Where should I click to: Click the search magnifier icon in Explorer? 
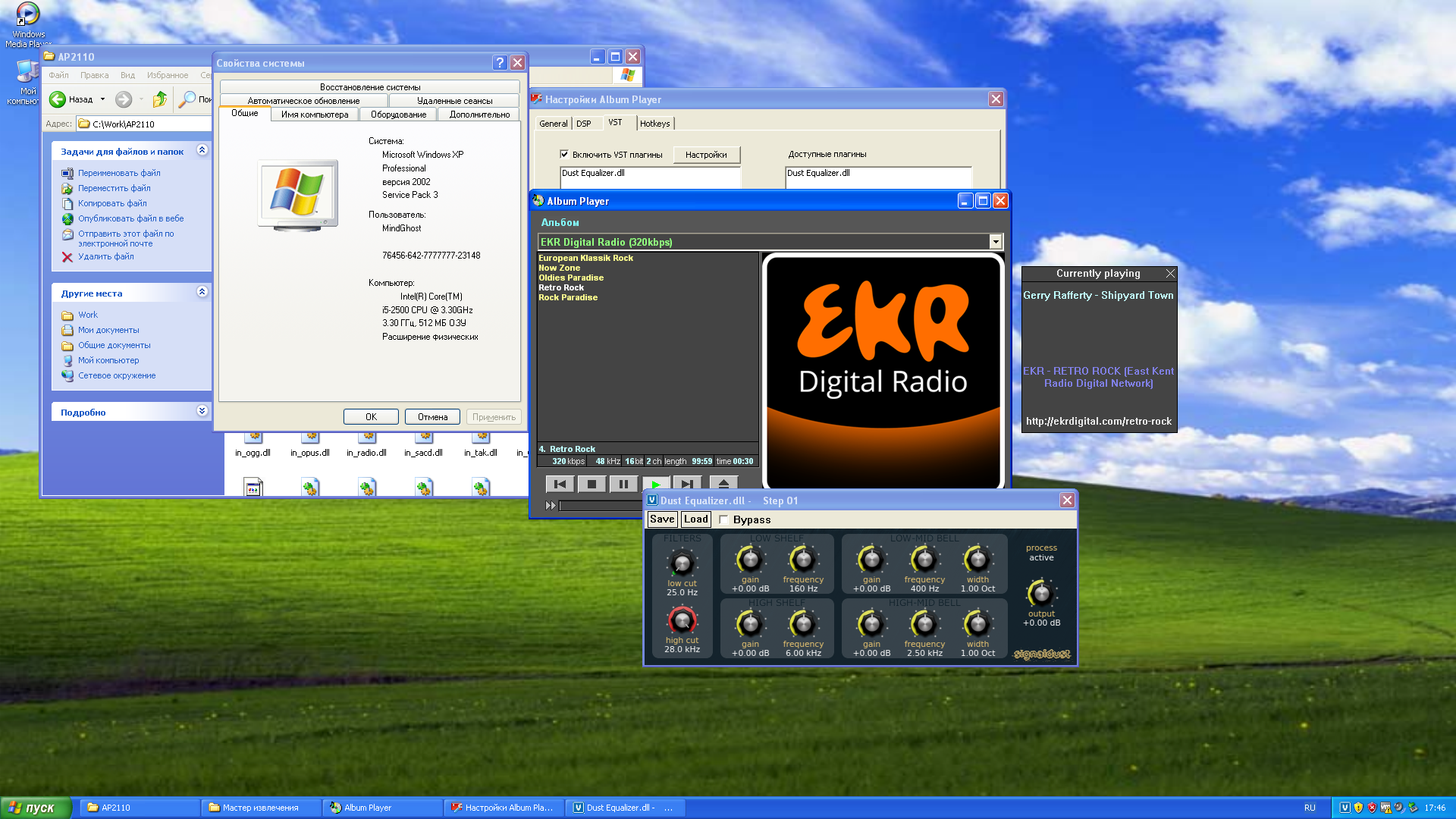187,99
